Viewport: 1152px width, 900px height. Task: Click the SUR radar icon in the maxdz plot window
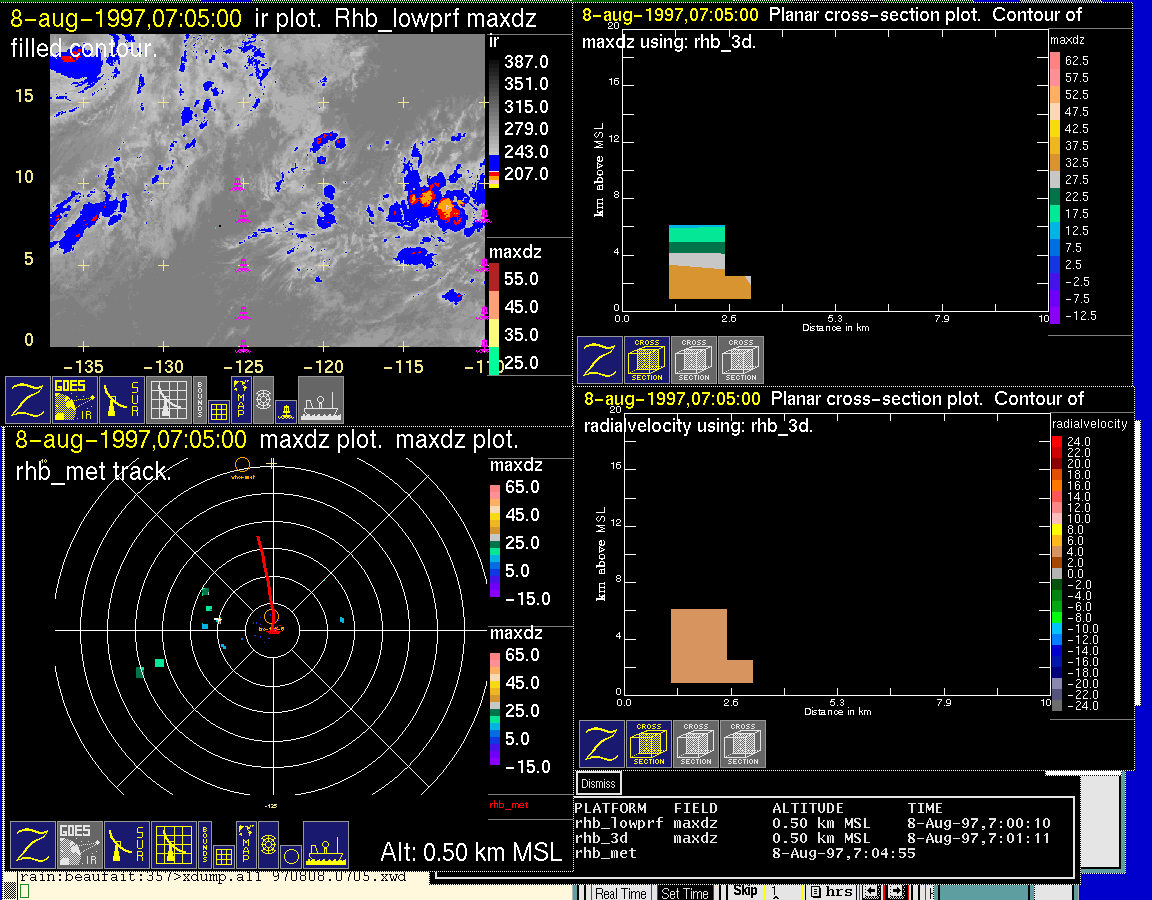click(x=126, y=846)
